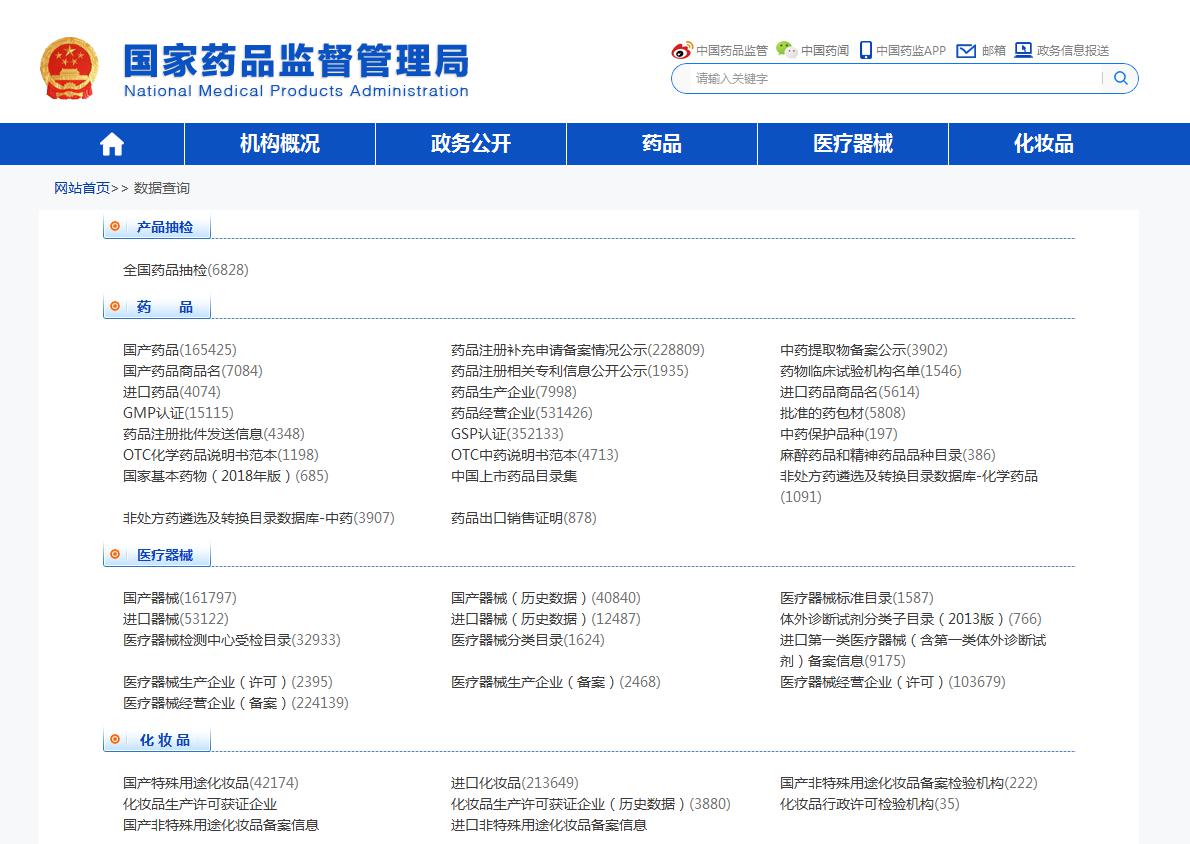The height and width of the screenshot is (844, 1190).
Task: Click the home icon in navigation bar
Action: click(x=112, y=143)
